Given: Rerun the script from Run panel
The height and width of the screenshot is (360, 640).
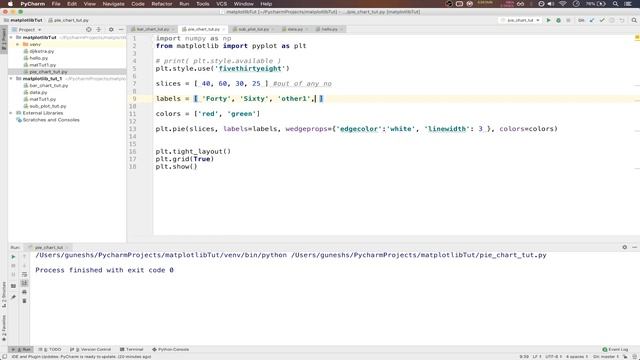Looking at the screenshot, I should (x=13, y=257).
